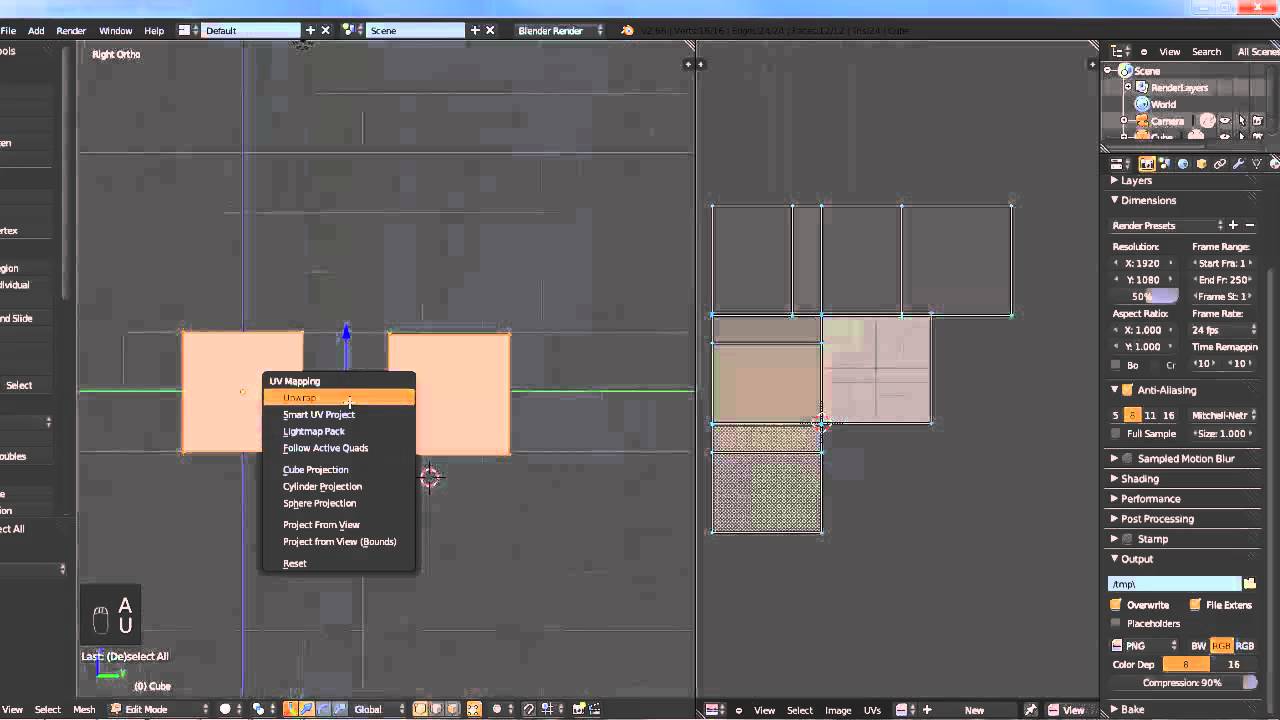
Task: Click the output path /tmp\ field
Action: pyautogui.click(x=1175, y=584)
